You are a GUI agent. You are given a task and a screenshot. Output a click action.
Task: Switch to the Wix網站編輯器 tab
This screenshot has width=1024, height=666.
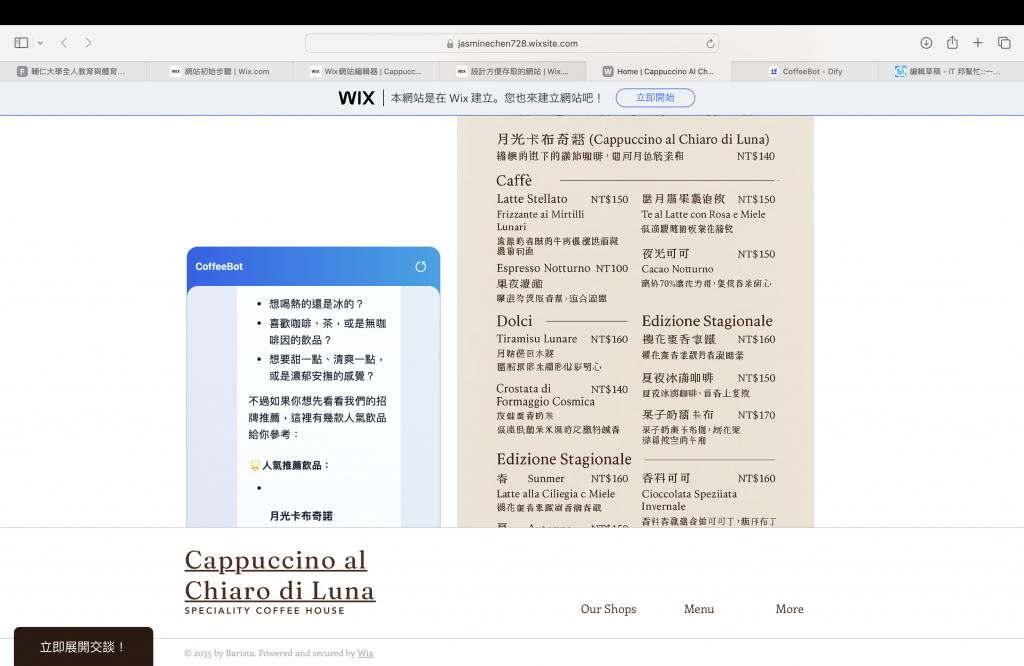click(366, 71)
